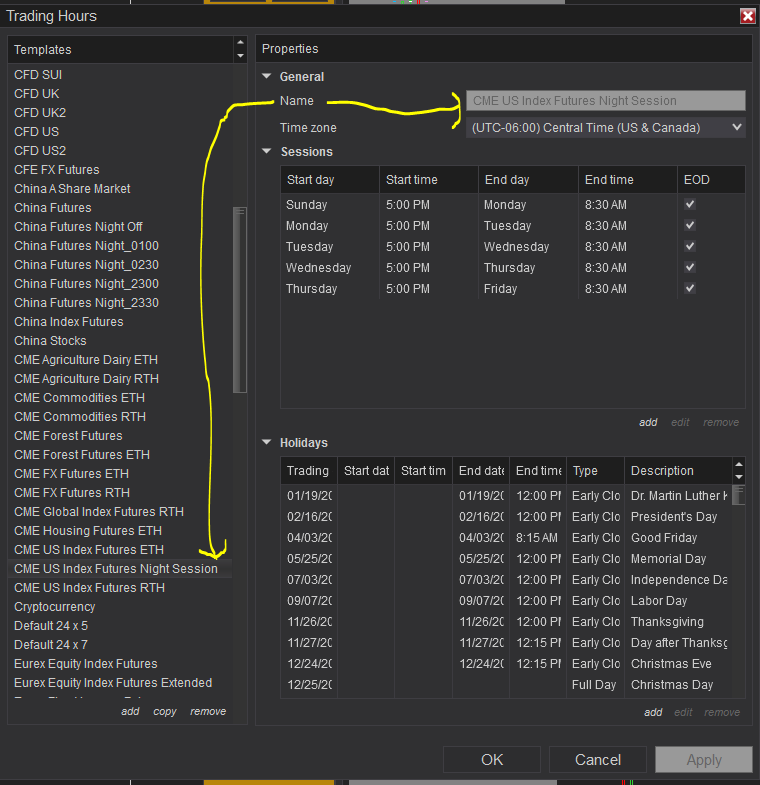Toggle EOD checkbox for Monday session
Screen dimensions: 760x785
(x=690, y=225)
